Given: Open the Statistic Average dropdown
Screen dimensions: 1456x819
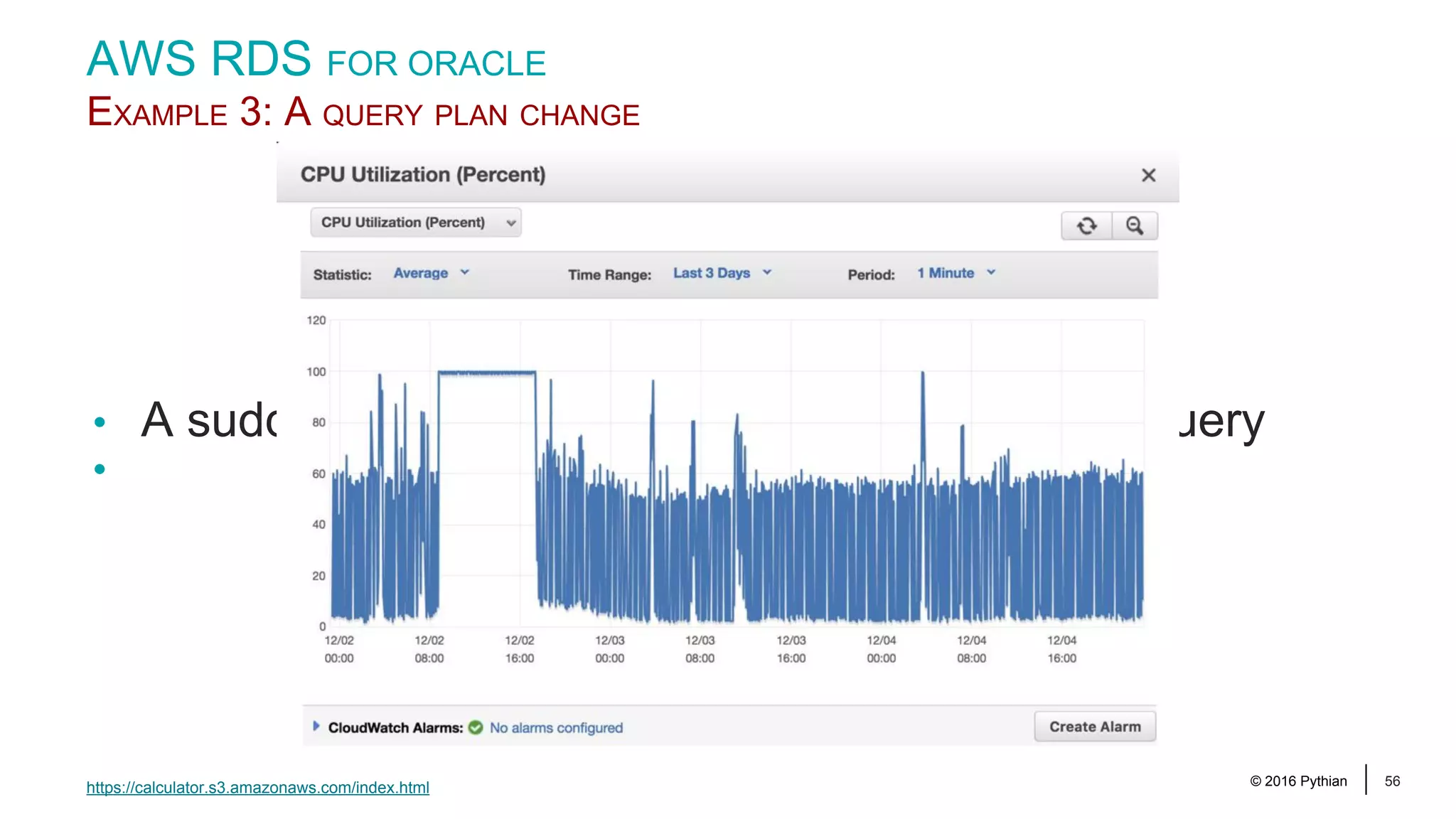Looking at the screenshot, I should click(432, 273).
